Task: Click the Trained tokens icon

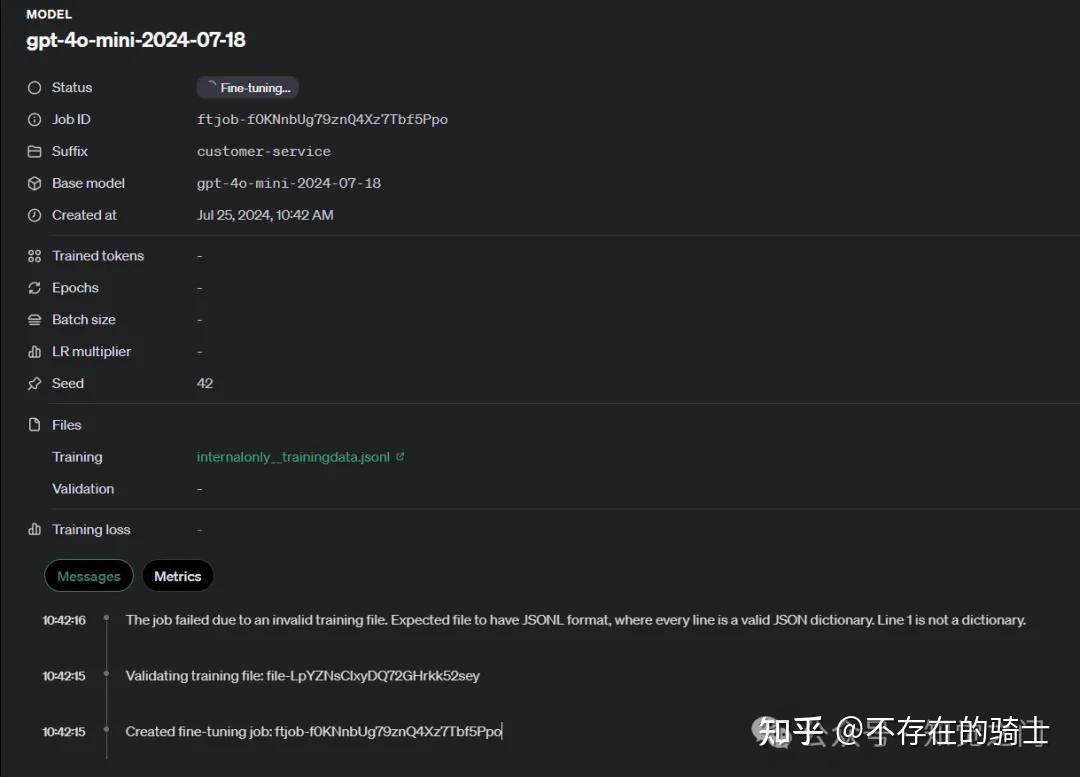Action: tap(34, 256)
